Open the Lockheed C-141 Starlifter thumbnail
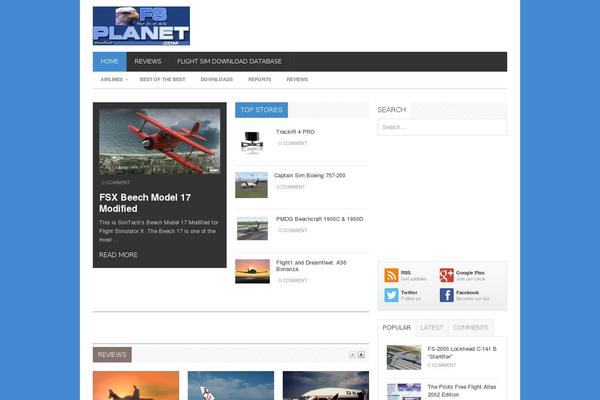Image resolution: width=600 pixels, height=400 pixels. point(404,358)
